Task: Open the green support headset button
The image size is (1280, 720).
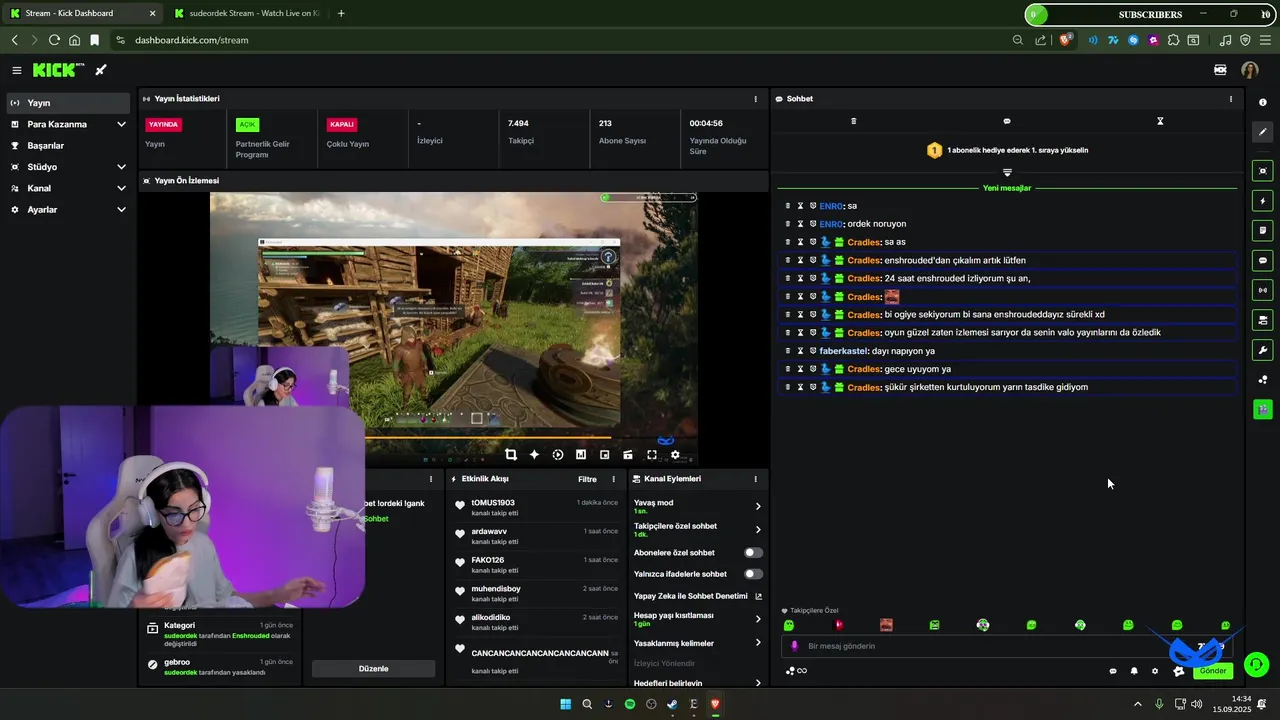Action: coord(1257,664)
